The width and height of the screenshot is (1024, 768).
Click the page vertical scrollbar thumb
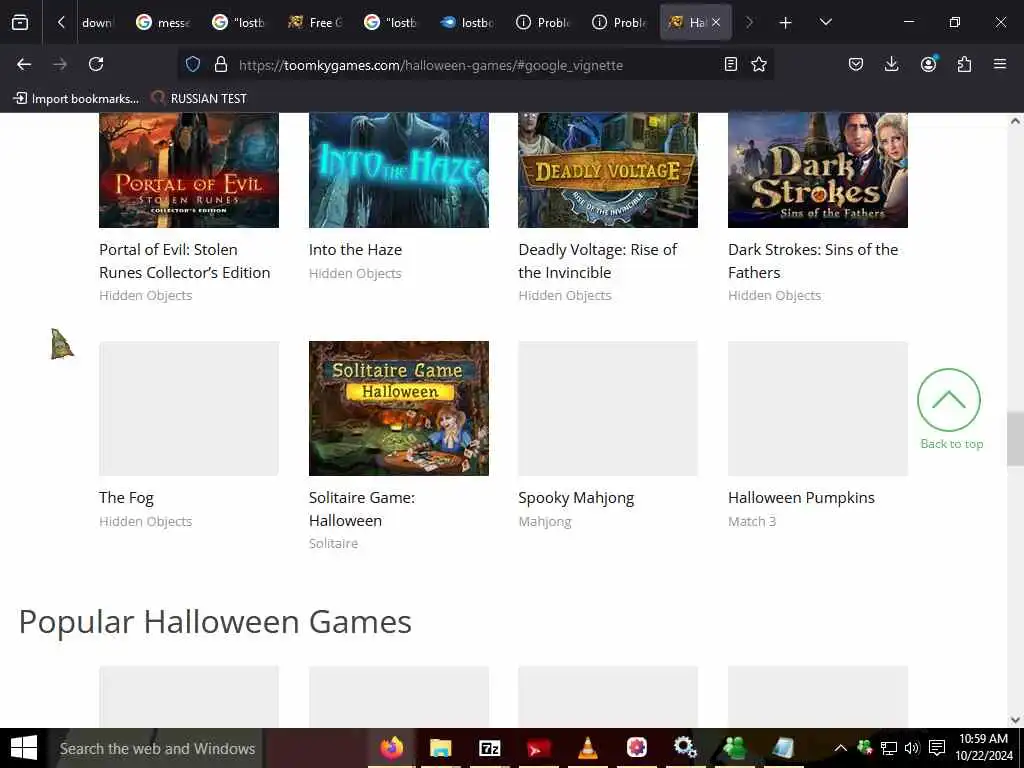point(1015,439)
